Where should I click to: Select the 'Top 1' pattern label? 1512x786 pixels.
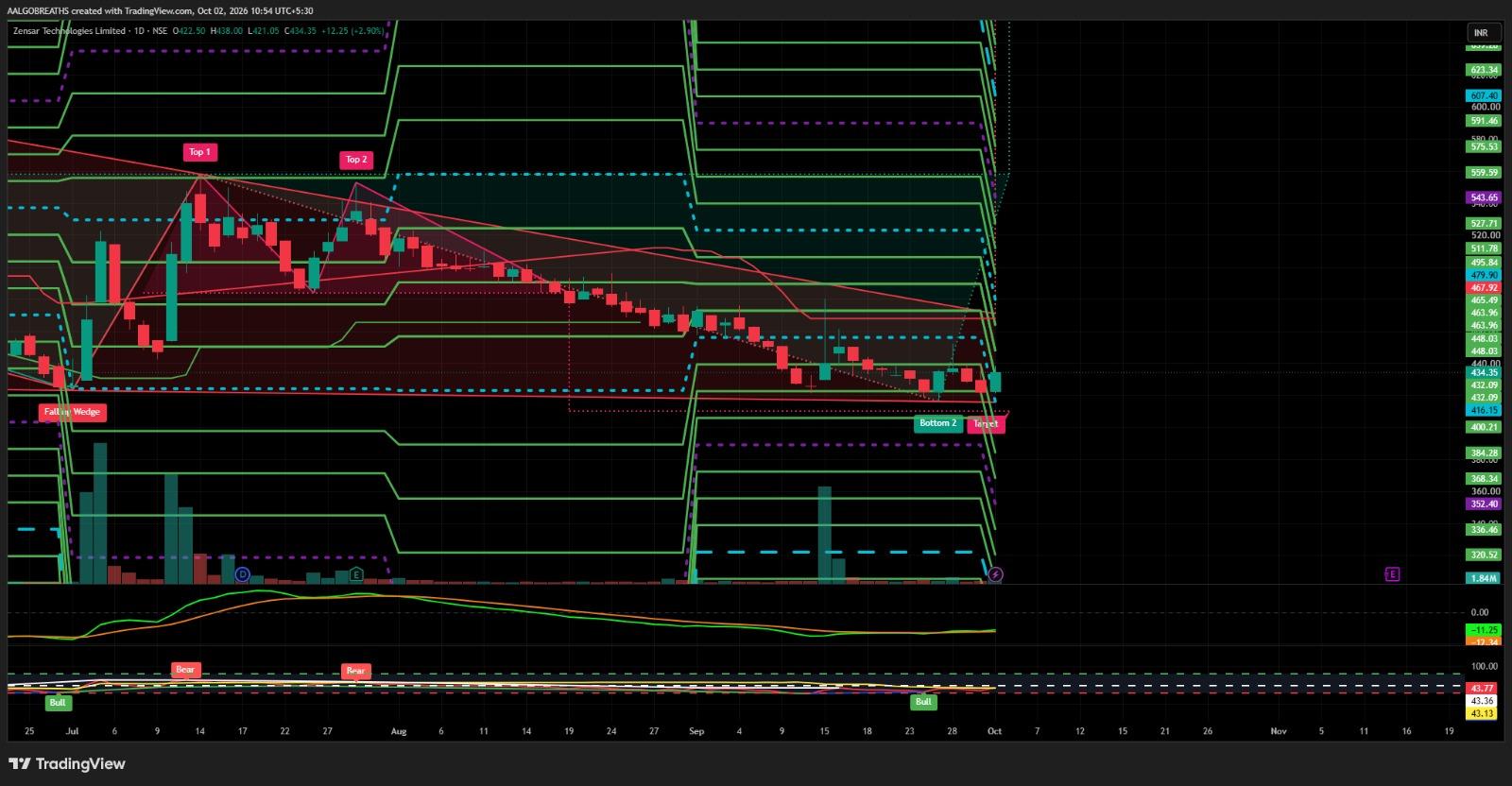click(199, 152)
